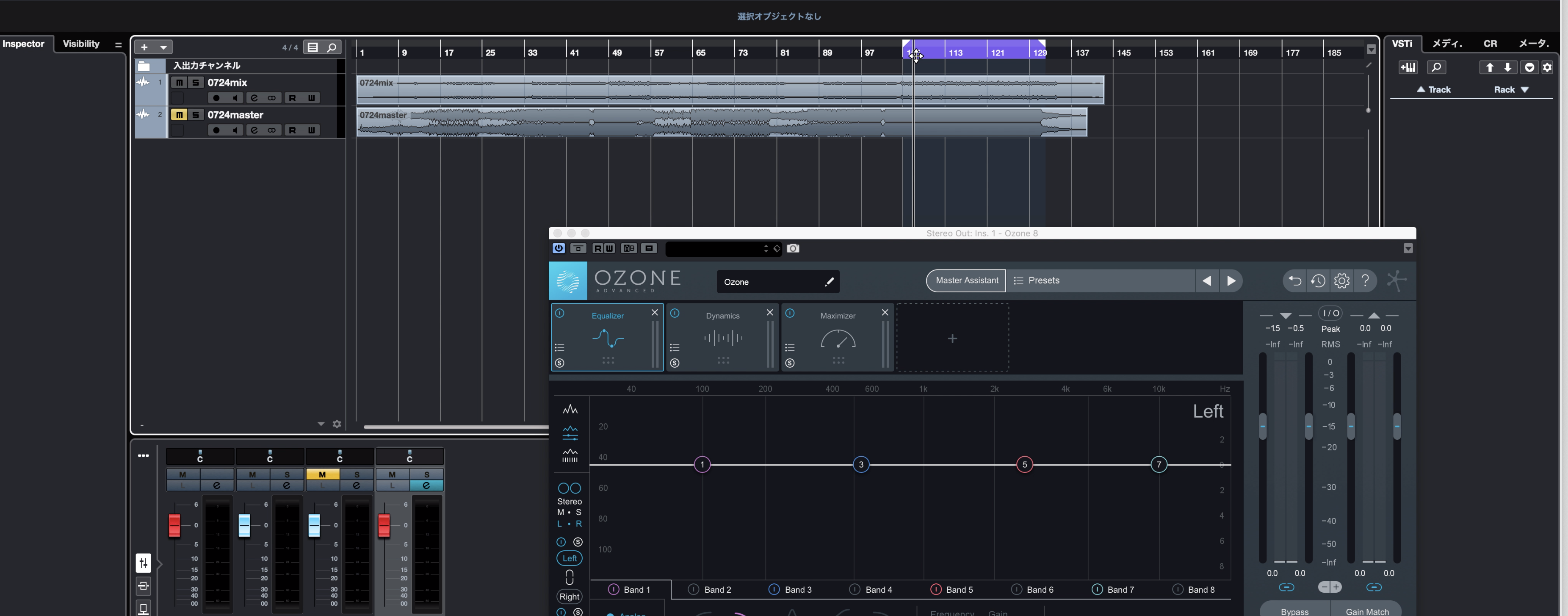Enable Band 6 power toggle
Viewport: 1568px width, 616px height.
click(1016, 589)
